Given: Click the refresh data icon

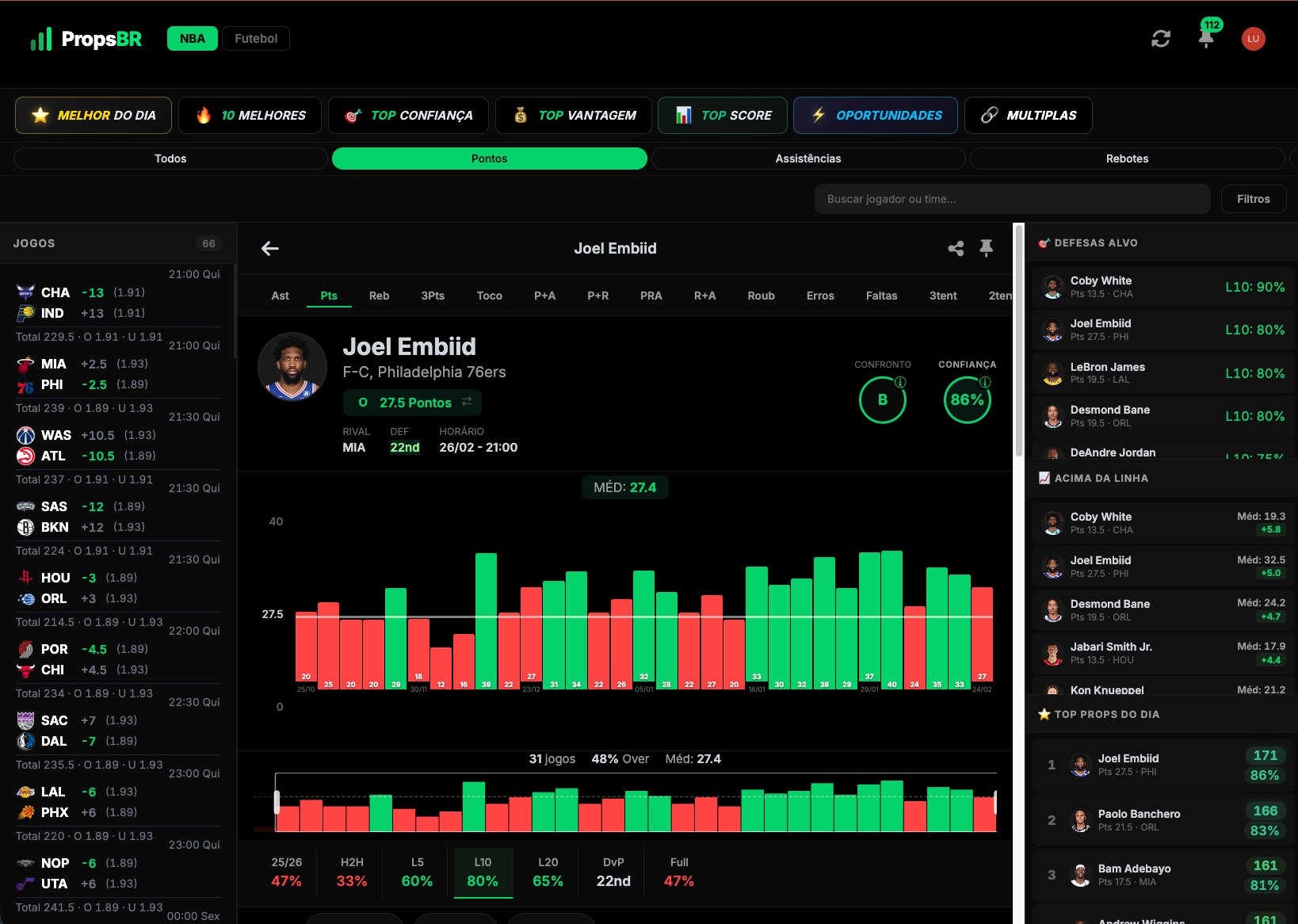Looking at the screenshot, I should [1161, 39].
